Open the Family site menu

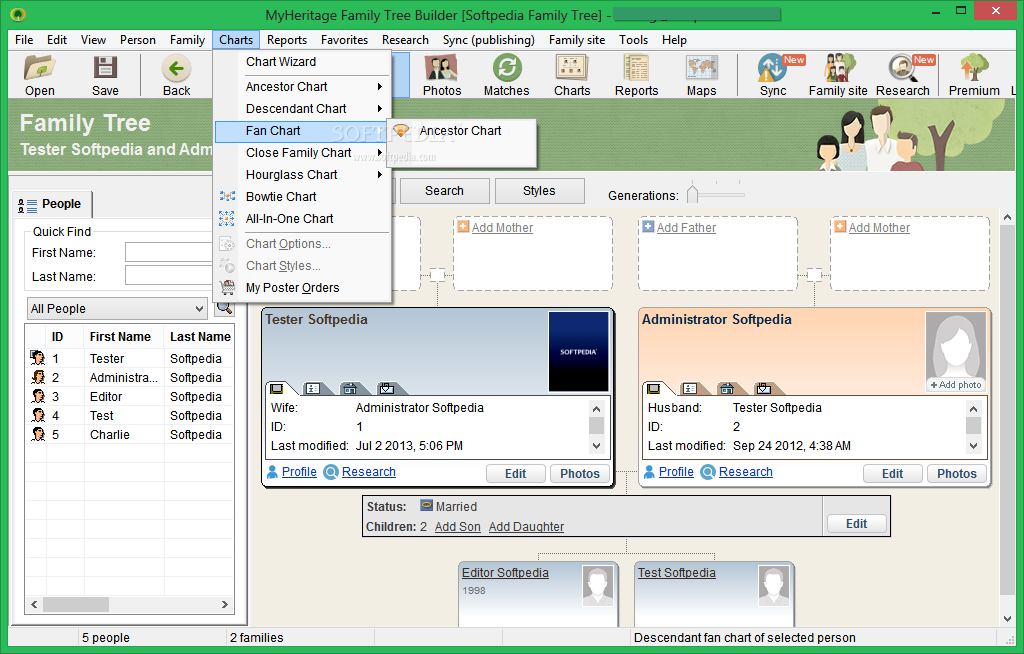tap(577, 40)
